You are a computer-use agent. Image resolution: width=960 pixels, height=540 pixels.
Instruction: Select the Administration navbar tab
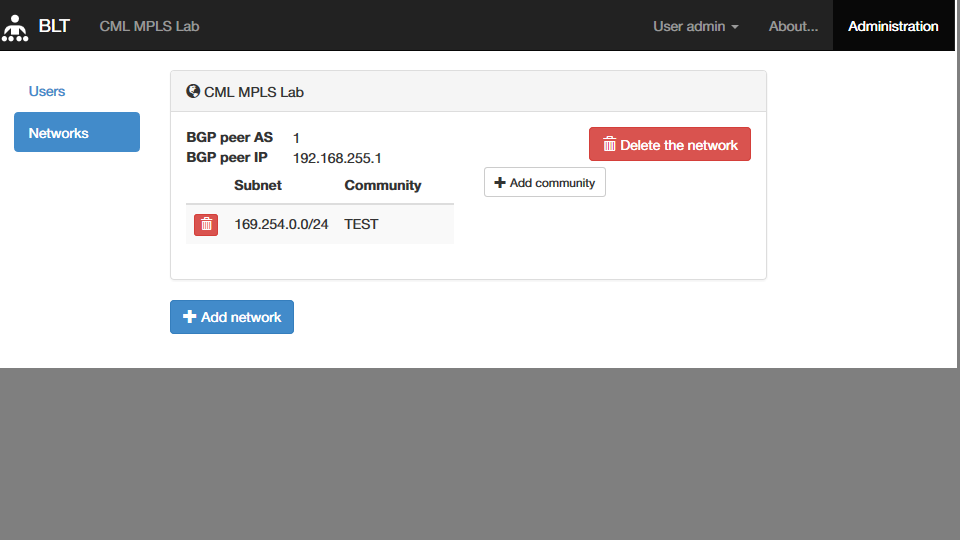[x=893, y=26]
